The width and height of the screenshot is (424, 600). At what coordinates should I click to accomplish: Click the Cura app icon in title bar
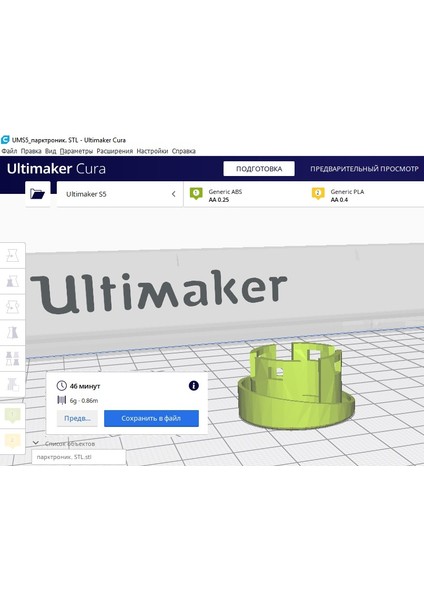(5, 140)
